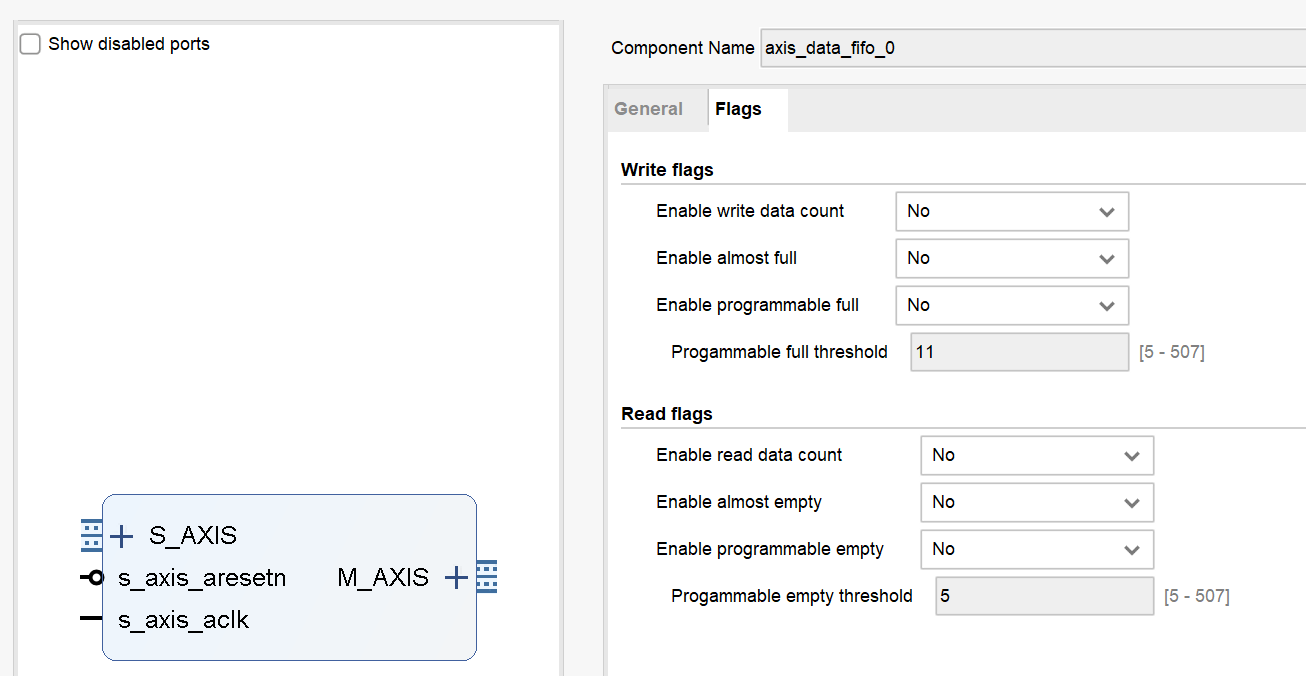The width and height of the screenshot is (1306, 676).
Task: Click the Enable almost full dropdown chevron
Action: pos(1106,258)
